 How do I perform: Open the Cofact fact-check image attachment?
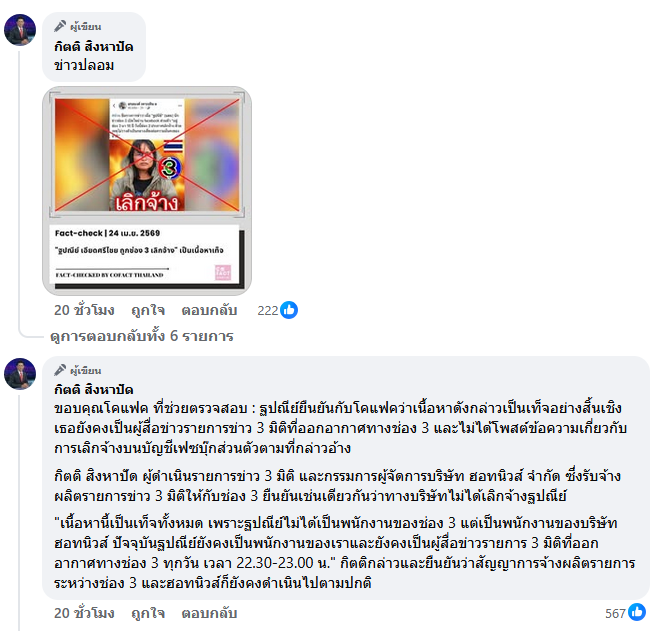[x=147, y=191]
